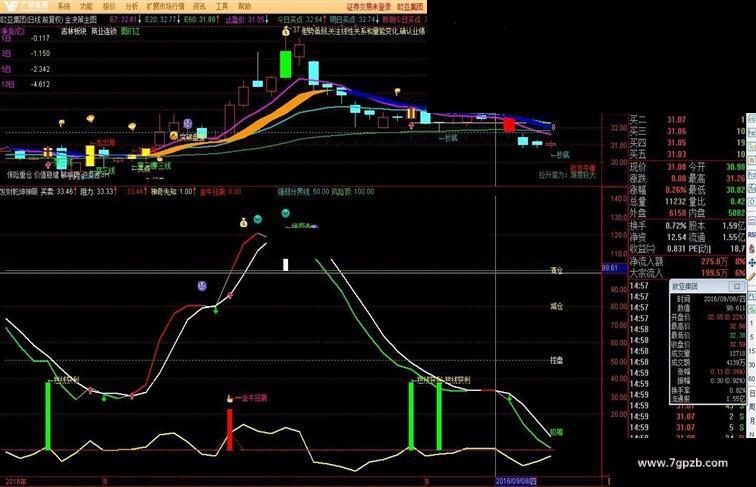Click the green 图们江 tag

coord(130,31)
